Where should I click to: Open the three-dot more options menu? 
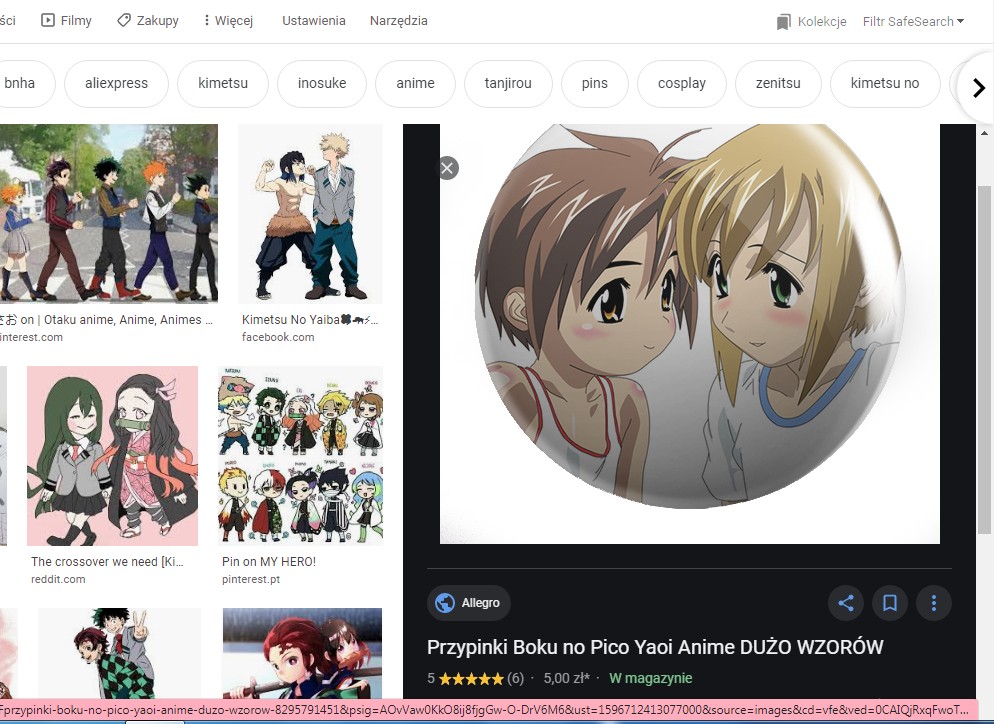[933, 603]
